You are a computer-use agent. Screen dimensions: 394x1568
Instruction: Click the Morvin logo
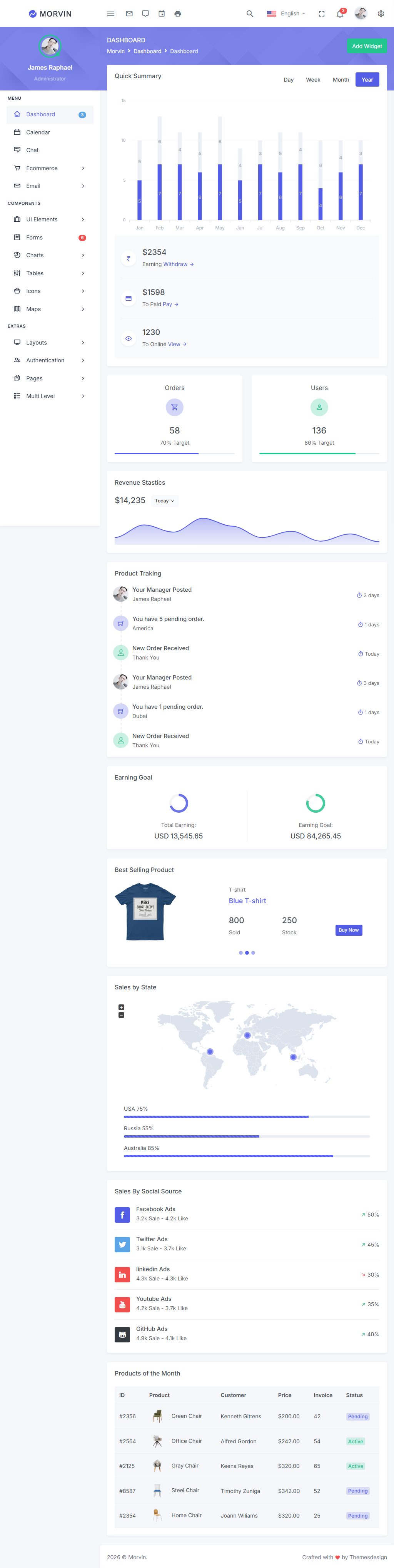coord(50,13)
